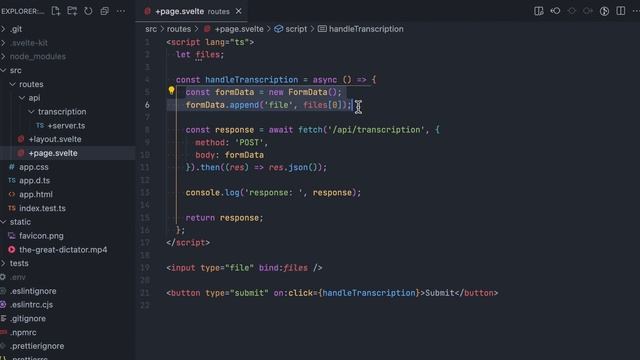This screenshot has width=640, height=360.
Task: Click the ESLint icon beside .eslintrc.cjs
Action: (x=3, y=304)
